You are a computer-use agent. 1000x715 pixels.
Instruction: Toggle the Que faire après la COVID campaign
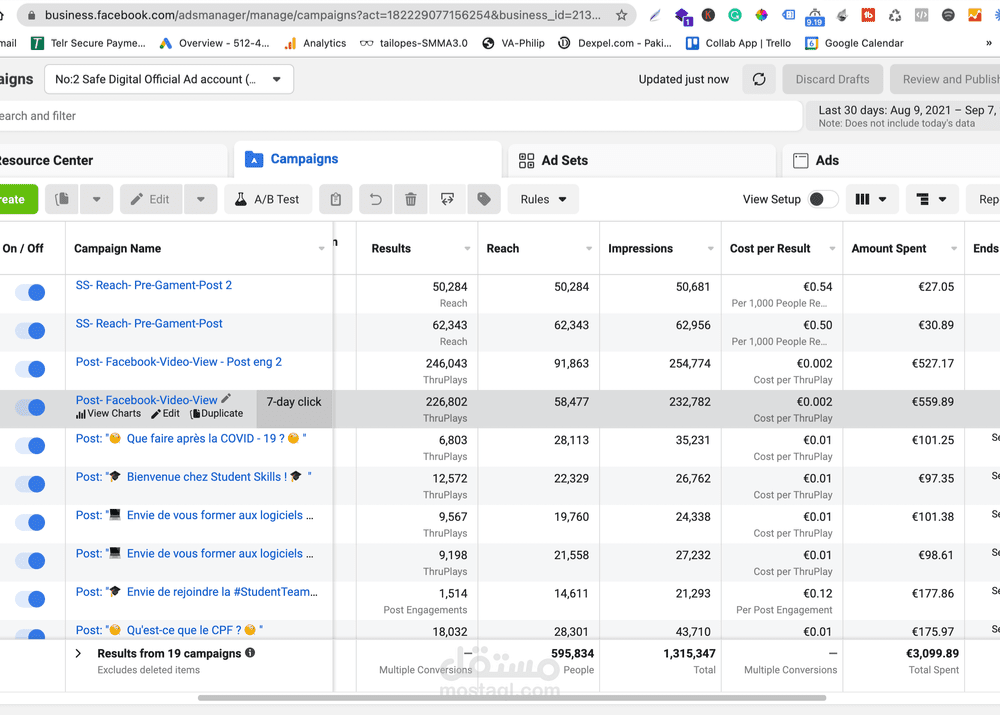coord(31,446)
